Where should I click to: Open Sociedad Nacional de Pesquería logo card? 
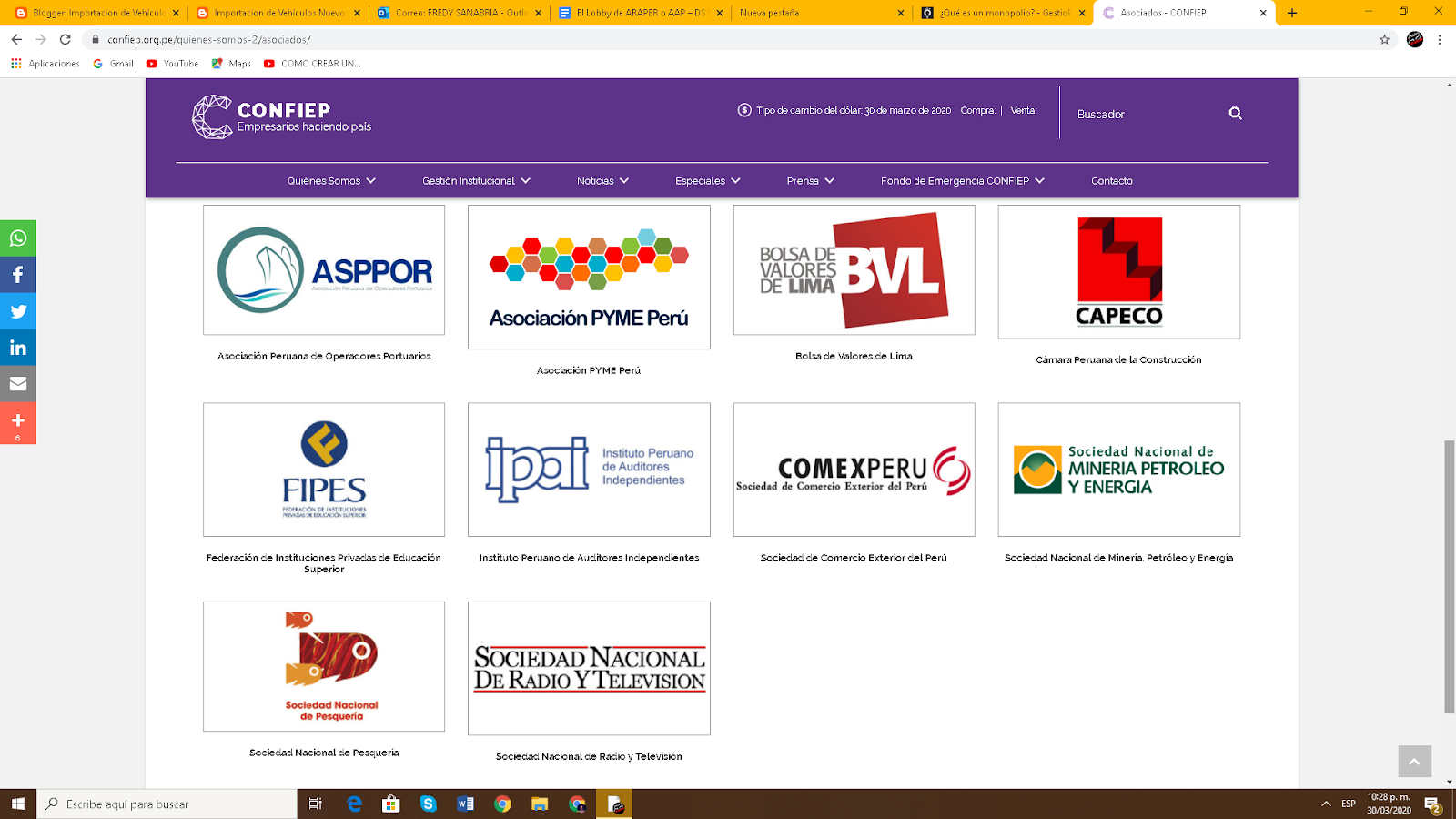[x=324, y=666]
